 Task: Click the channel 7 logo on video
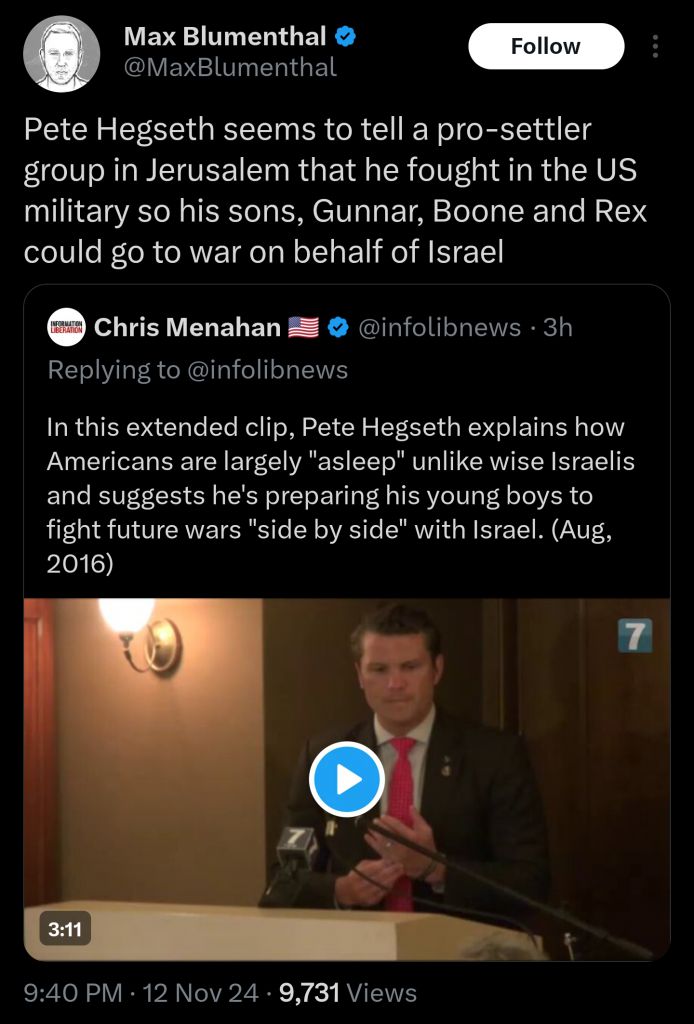(x=634, y=636)
